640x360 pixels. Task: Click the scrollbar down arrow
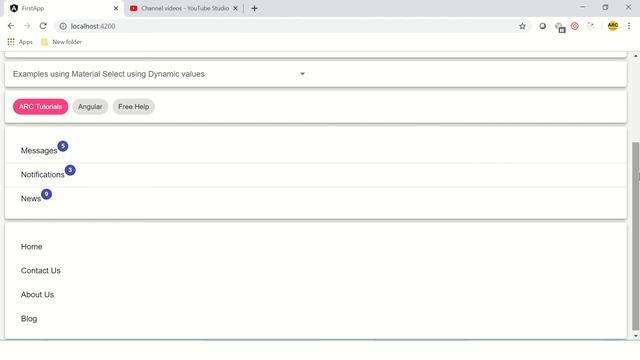(x=636, y=336)
